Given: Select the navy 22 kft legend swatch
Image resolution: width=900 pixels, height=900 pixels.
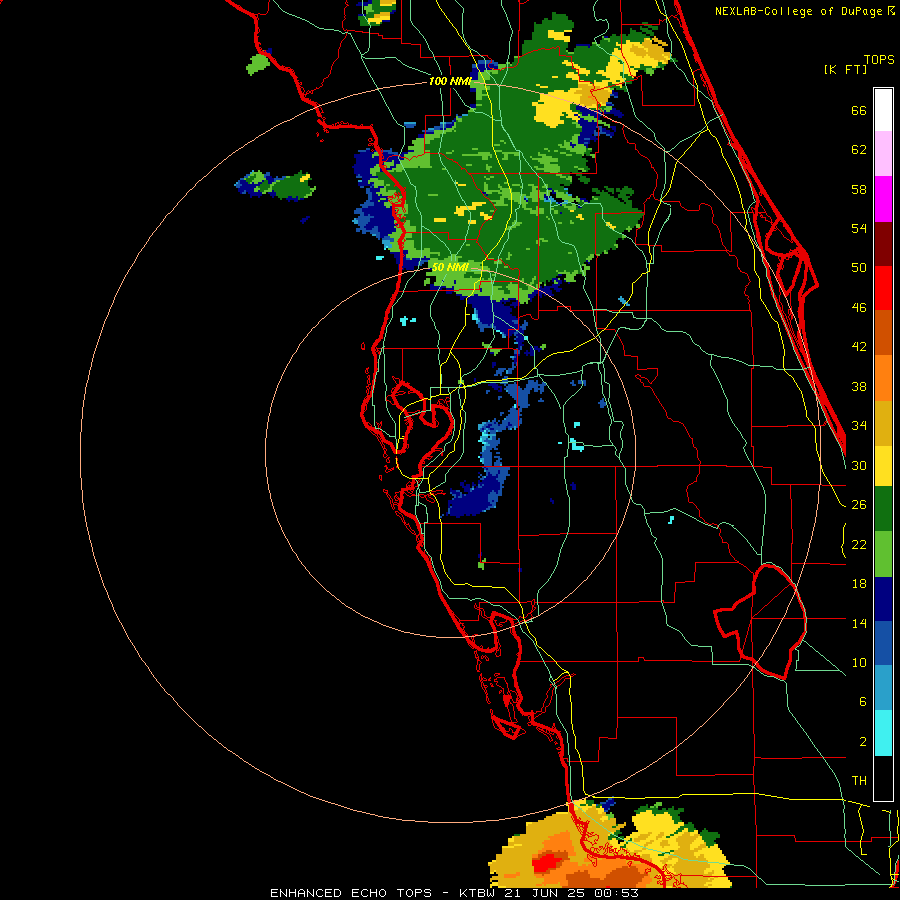Looking at the screenshot, I should click(x=883, y=599).
